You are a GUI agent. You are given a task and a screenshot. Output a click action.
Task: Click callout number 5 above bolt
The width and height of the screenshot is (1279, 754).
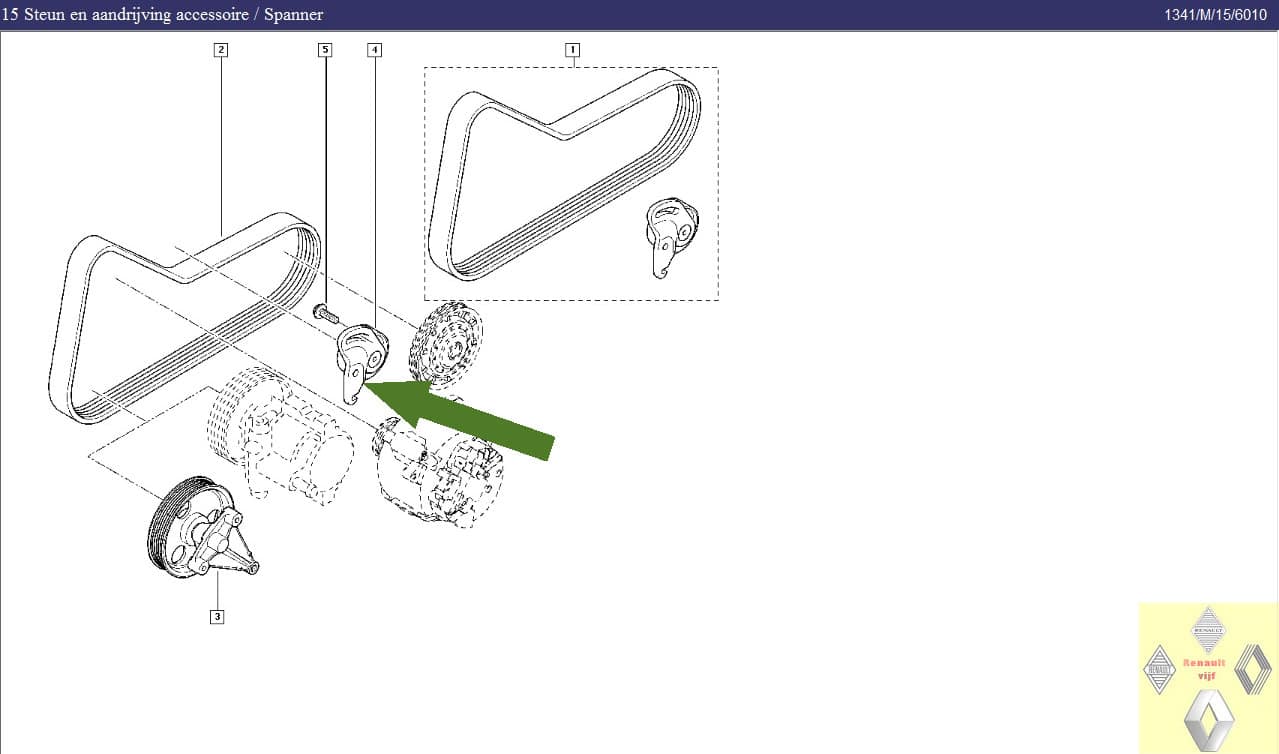[x=325, y=49]
